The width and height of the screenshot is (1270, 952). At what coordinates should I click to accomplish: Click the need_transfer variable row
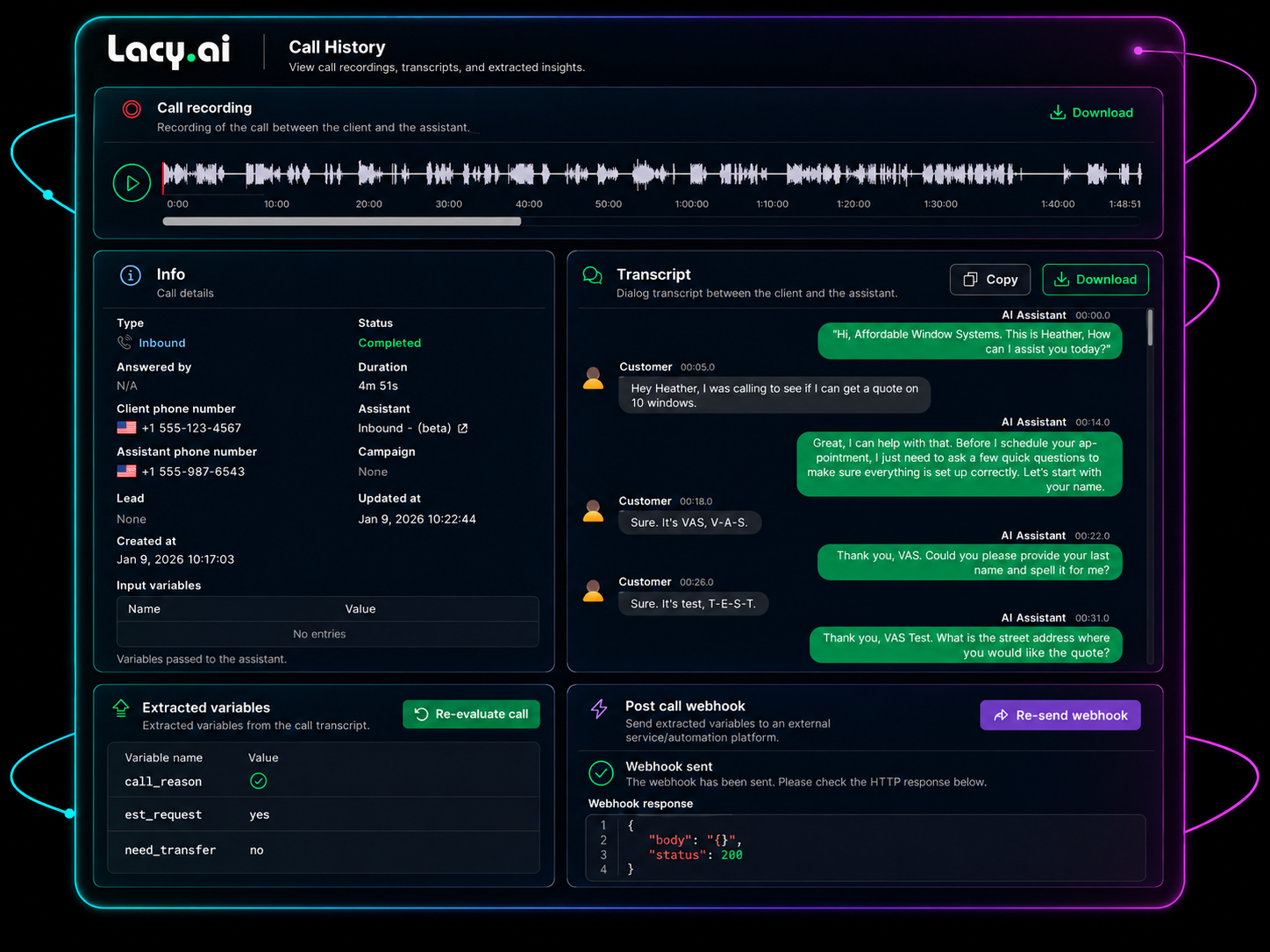pos(323,850)
